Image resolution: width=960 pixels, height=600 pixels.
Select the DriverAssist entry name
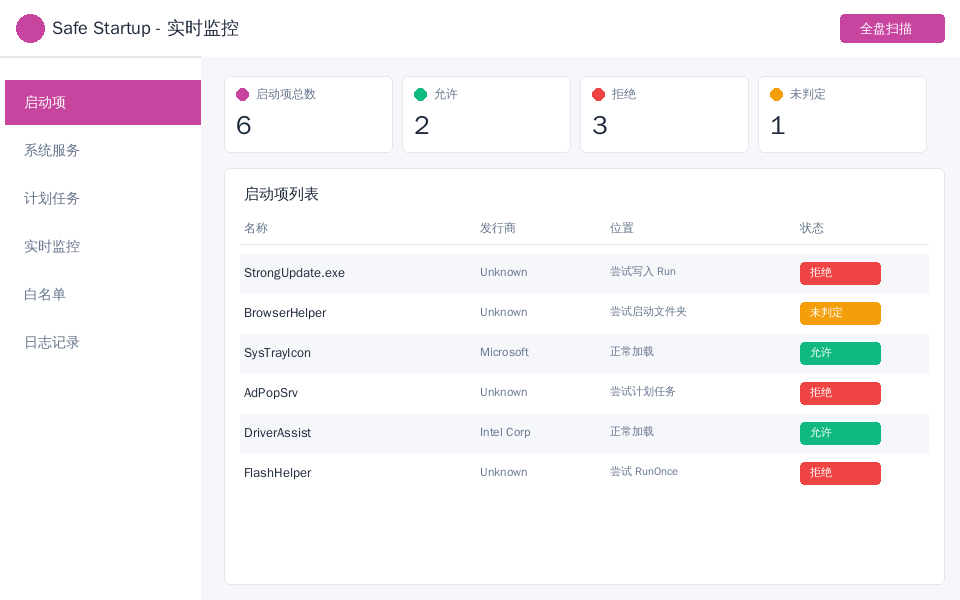[277, 433]
